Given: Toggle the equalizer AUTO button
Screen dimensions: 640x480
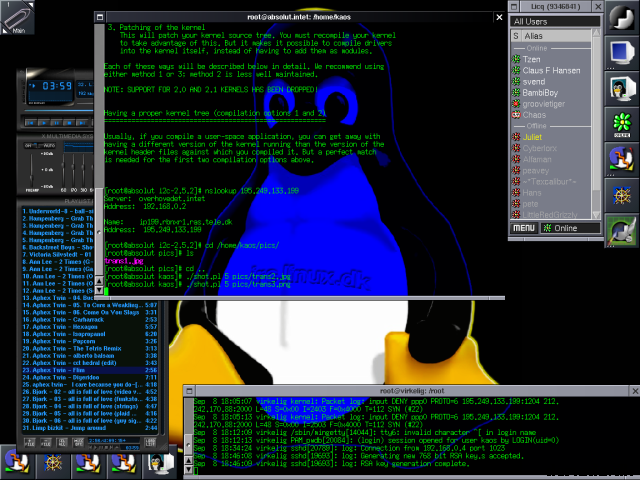Looking at the screenshot, I should [x=49, y=145].
